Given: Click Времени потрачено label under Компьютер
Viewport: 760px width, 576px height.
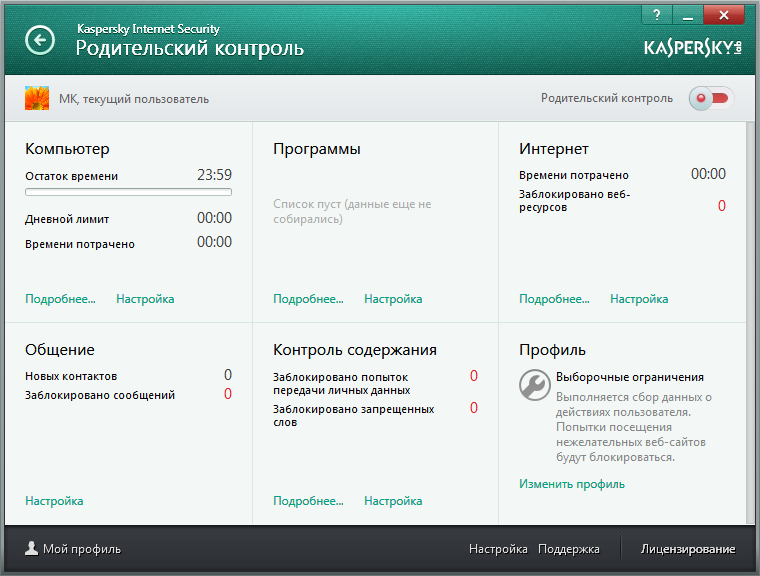Looking at the screenshot, I should [x=79, y=244].
